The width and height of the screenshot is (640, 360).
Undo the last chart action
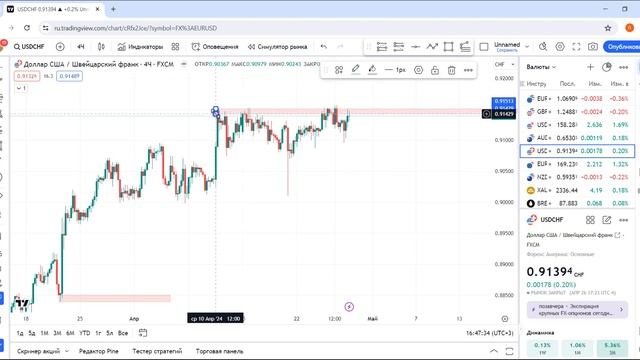click(x=324, y=47)
